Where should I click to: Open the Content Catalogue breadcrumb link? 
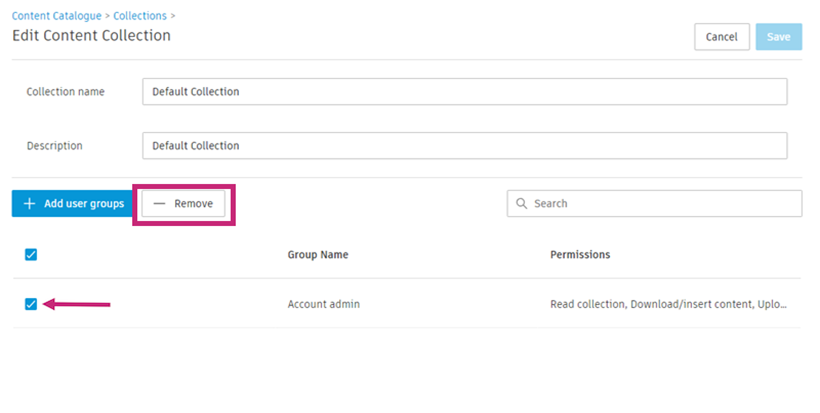click(56, 16)
